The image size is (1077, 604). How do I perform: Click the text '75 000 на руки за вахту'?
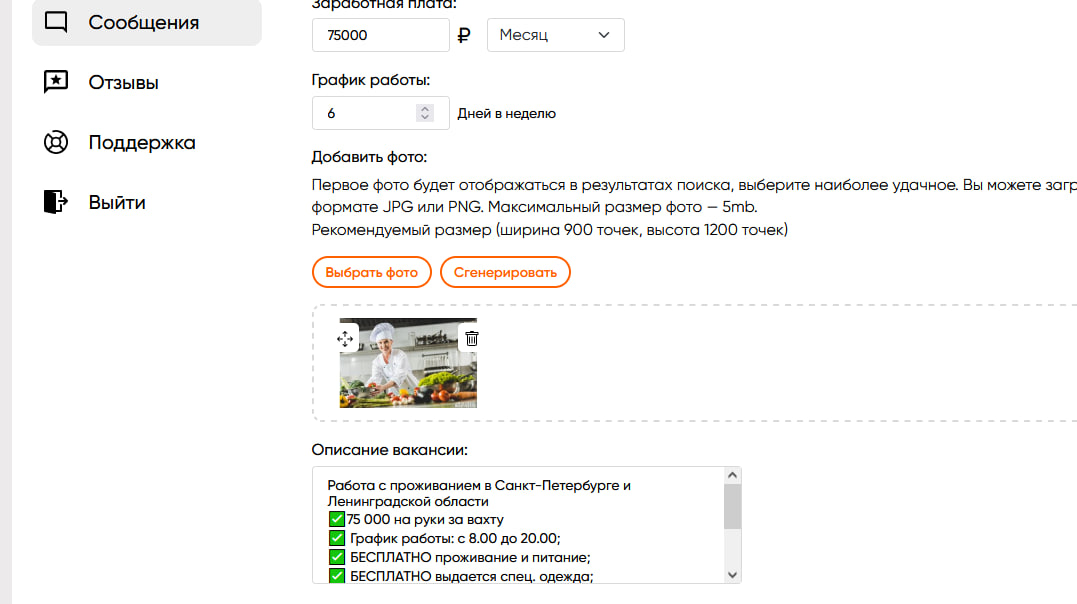[x=425, y=519]
